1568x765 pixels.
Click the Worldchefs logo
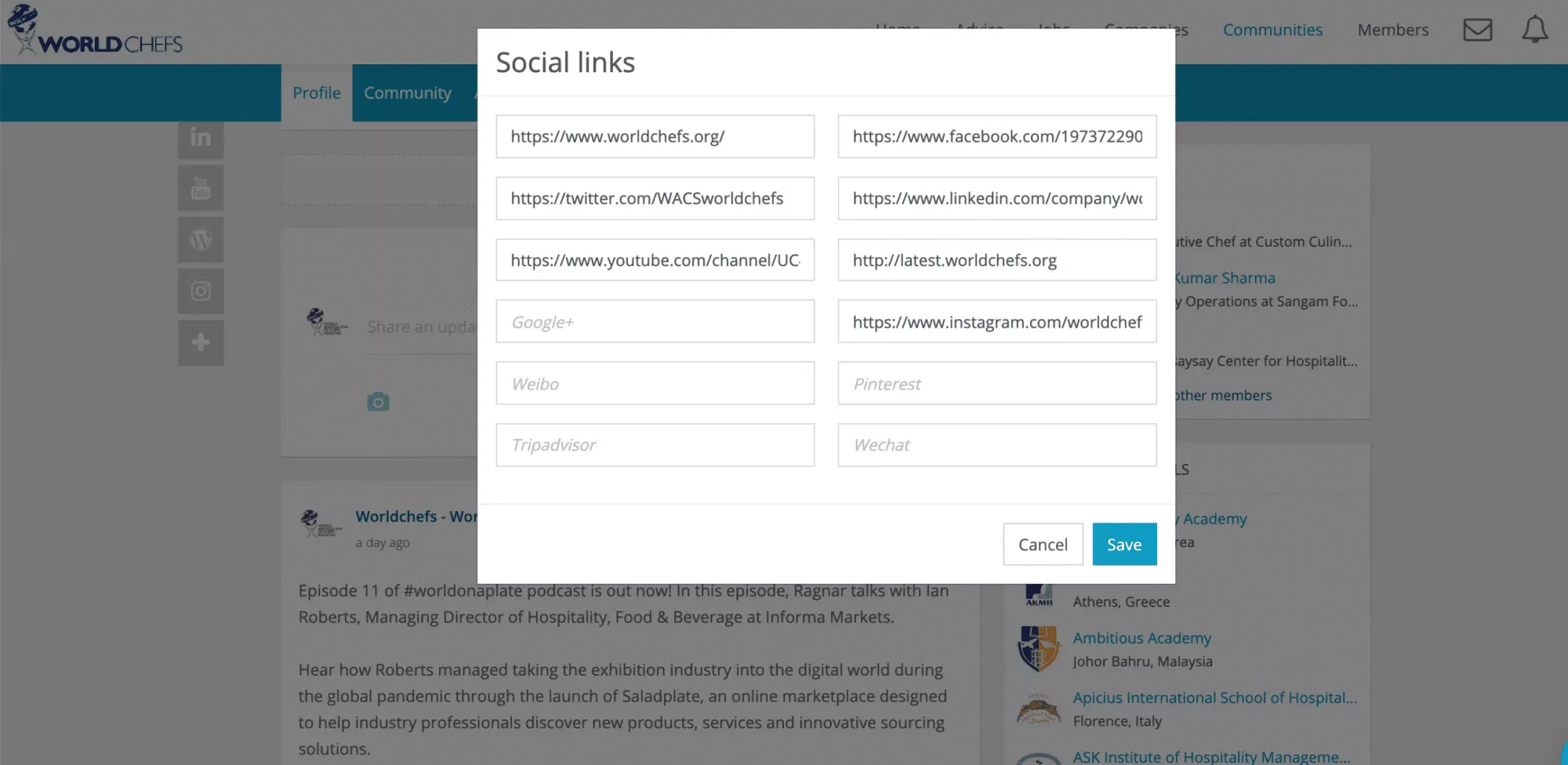95,31
